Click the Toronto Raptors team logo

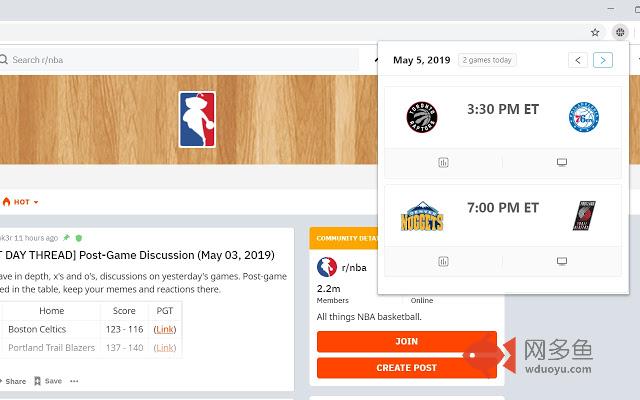coord(422,117)
